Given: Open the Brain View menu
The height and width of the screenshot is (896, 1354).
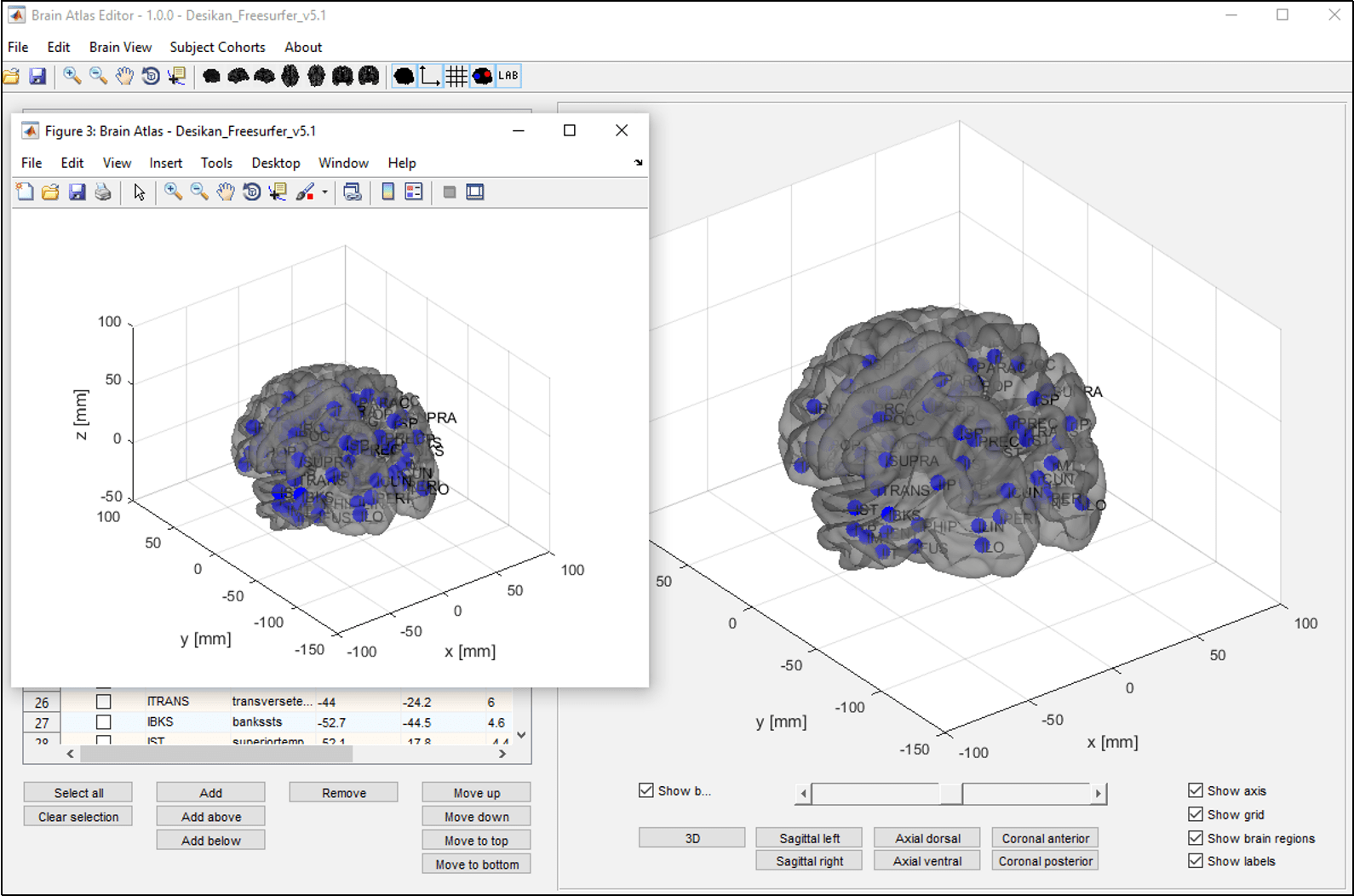Looking at the screenshot, I should coord(120,48).
